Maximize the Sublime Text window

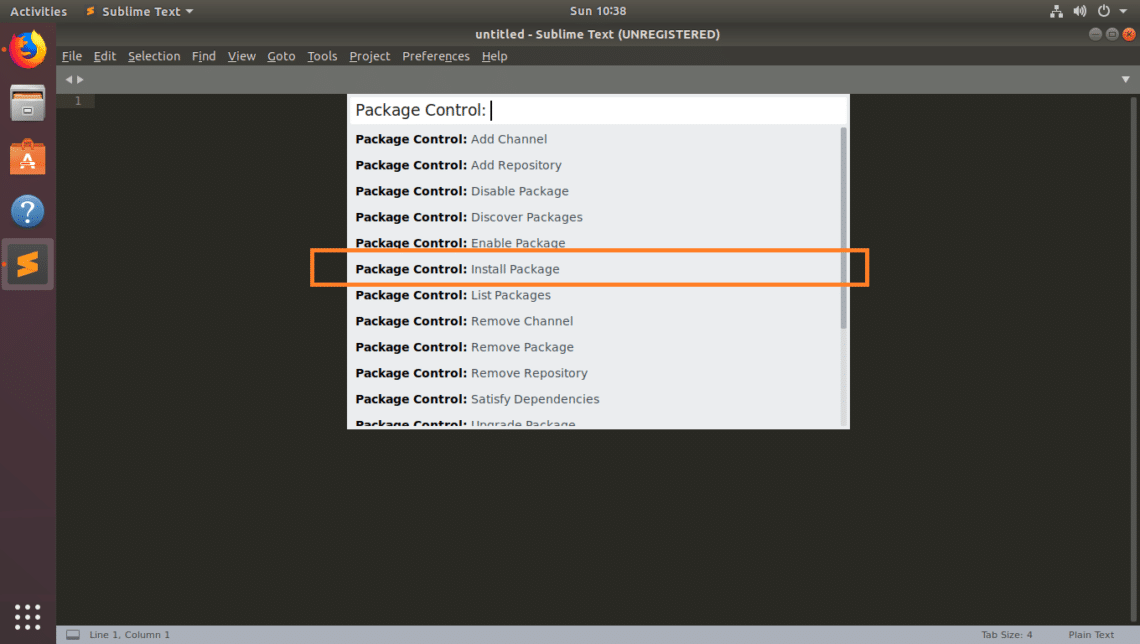point(1112,34)
